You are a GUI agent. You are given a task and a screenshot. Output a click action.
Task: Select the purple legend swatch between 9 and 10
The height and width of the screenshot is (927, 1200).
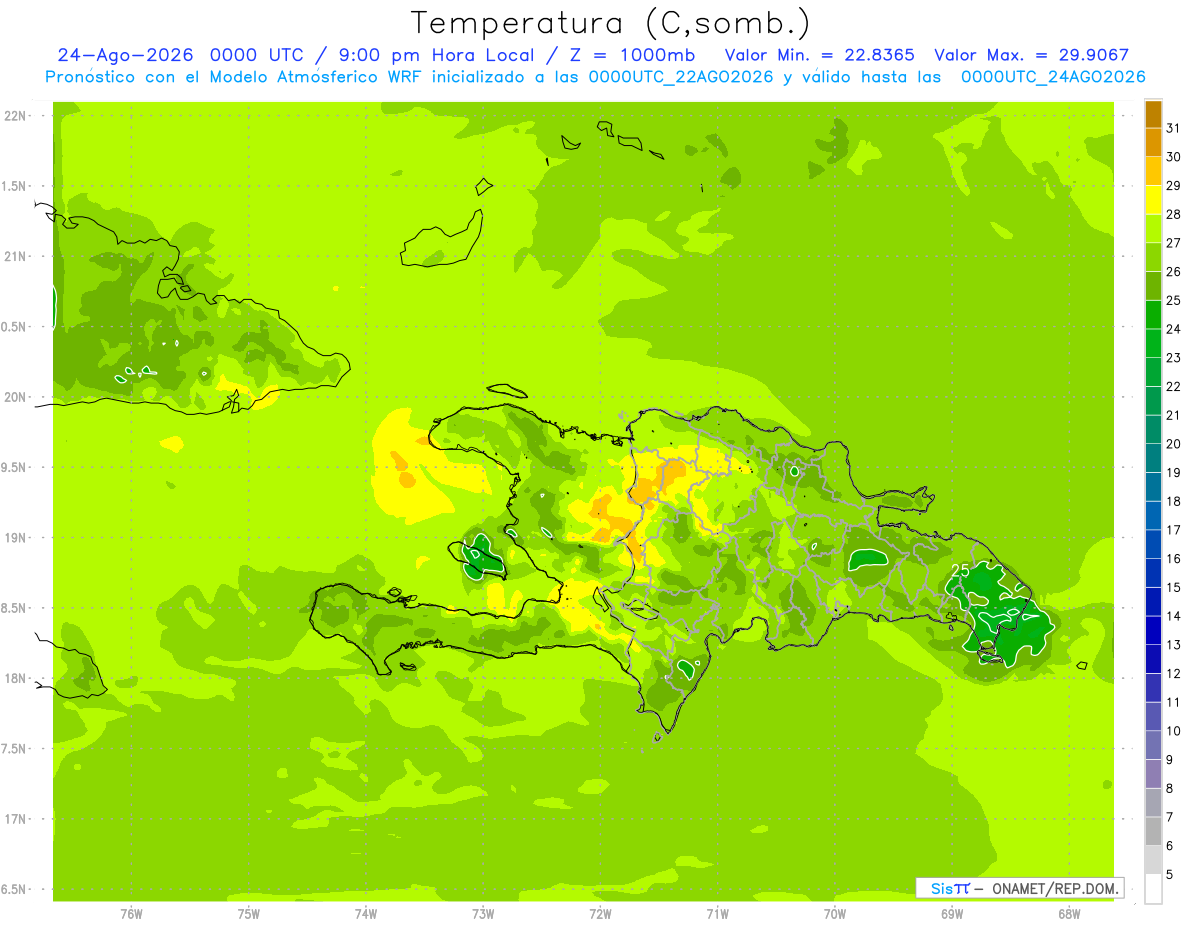pyautogui.click(x=1153, y=745)
